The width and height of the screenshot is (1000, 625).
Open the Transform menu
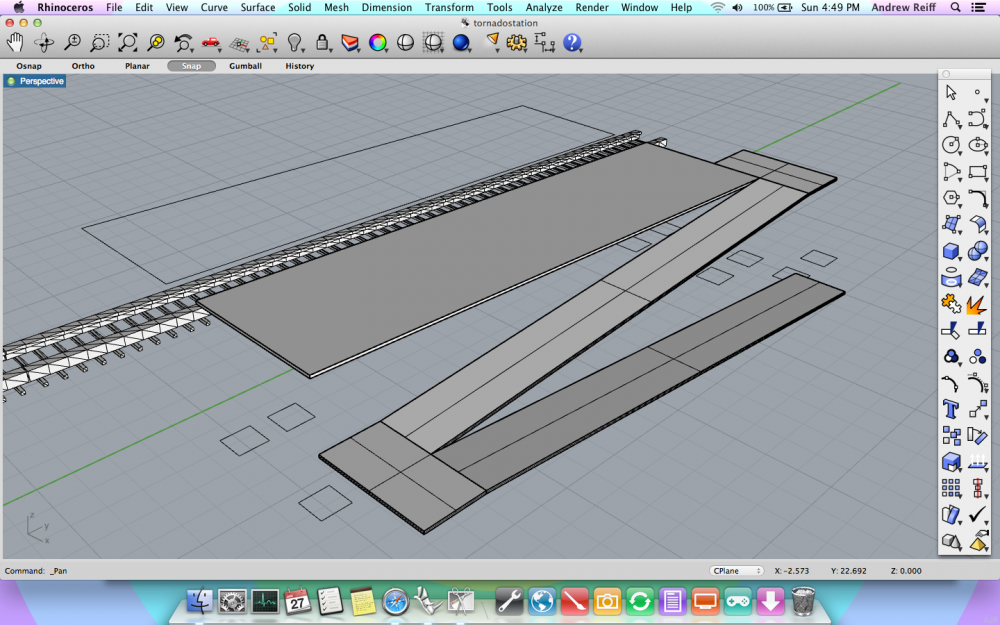click(449, 7)
